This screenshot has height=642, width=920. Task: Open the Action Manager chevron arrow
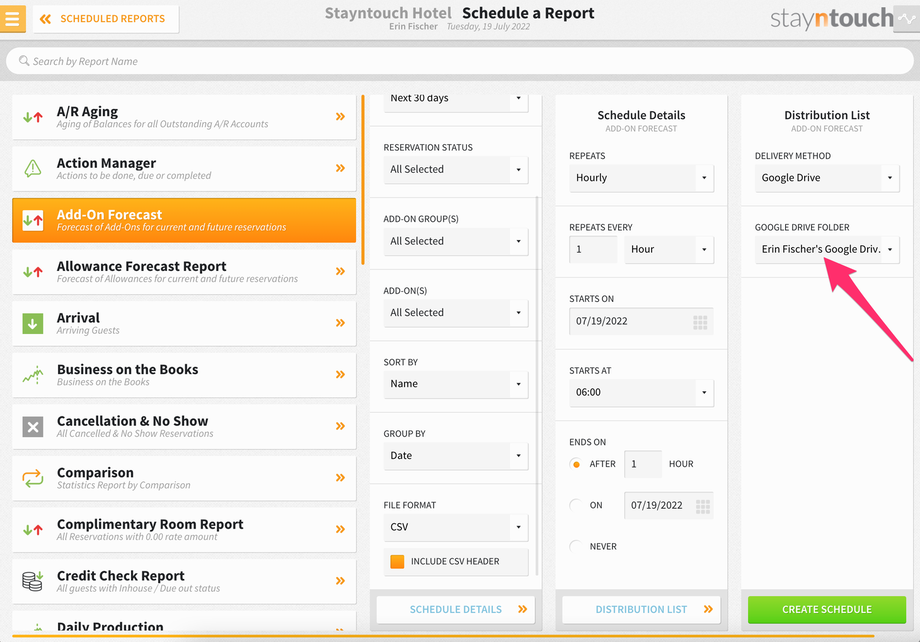(x=340, y=168)
